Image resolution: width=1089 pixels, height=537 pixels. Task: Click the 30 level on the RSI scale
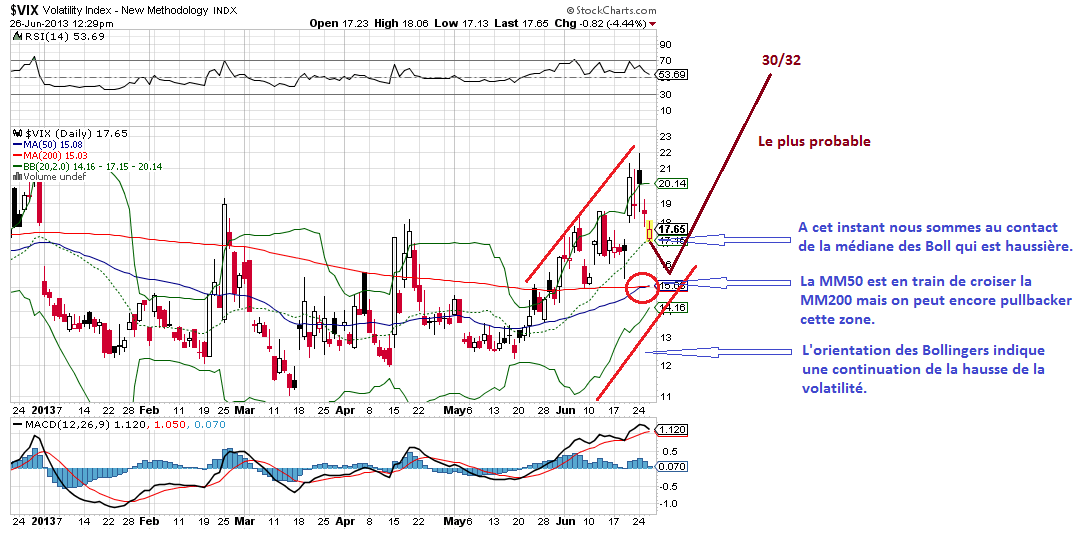click(665, 94)
